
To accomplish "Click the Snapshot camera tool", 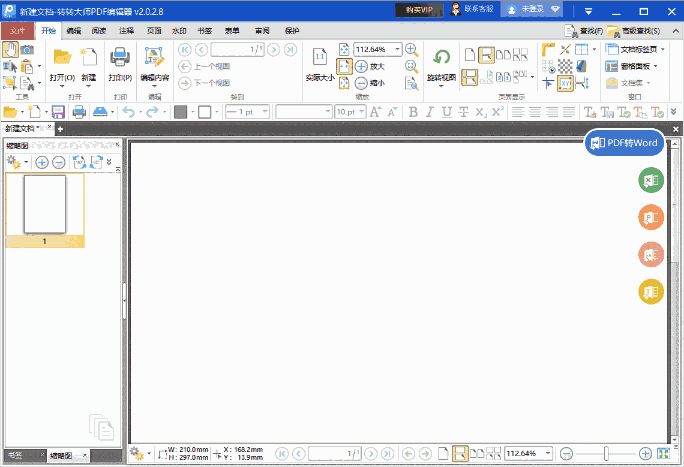I will click(x=28, y=49).
